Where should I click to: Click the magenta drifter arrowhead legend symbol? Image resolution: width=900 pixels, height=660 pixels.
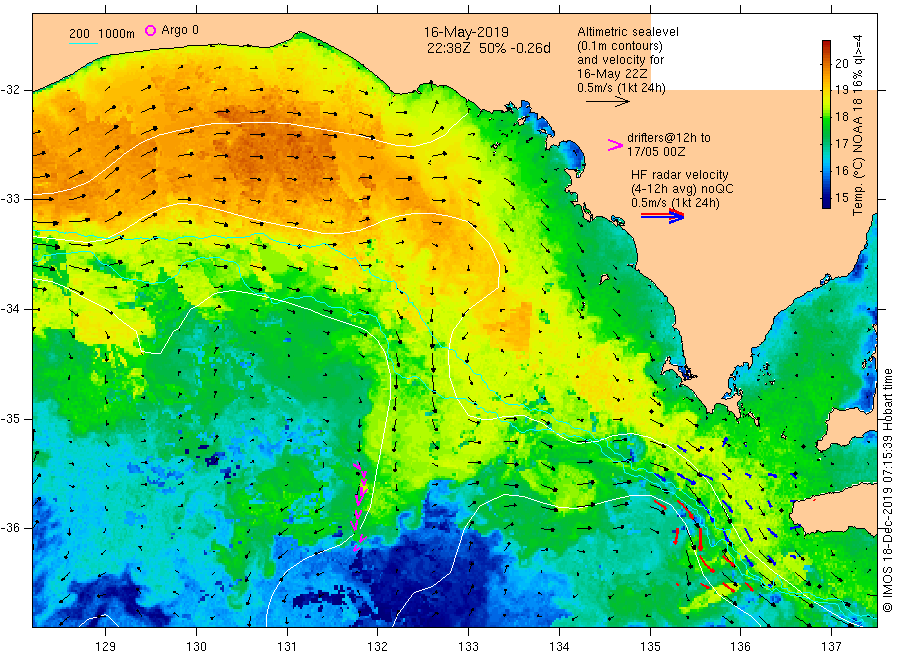click(x=615, y=145)
